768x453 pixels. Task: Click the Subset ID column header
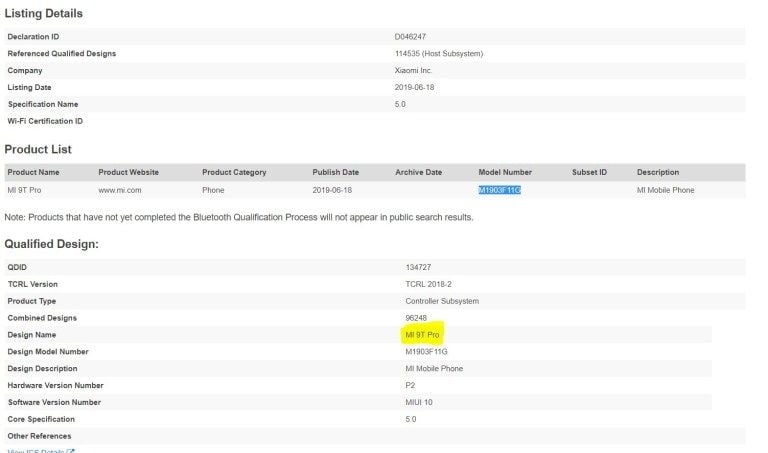[x=589, y=172]
